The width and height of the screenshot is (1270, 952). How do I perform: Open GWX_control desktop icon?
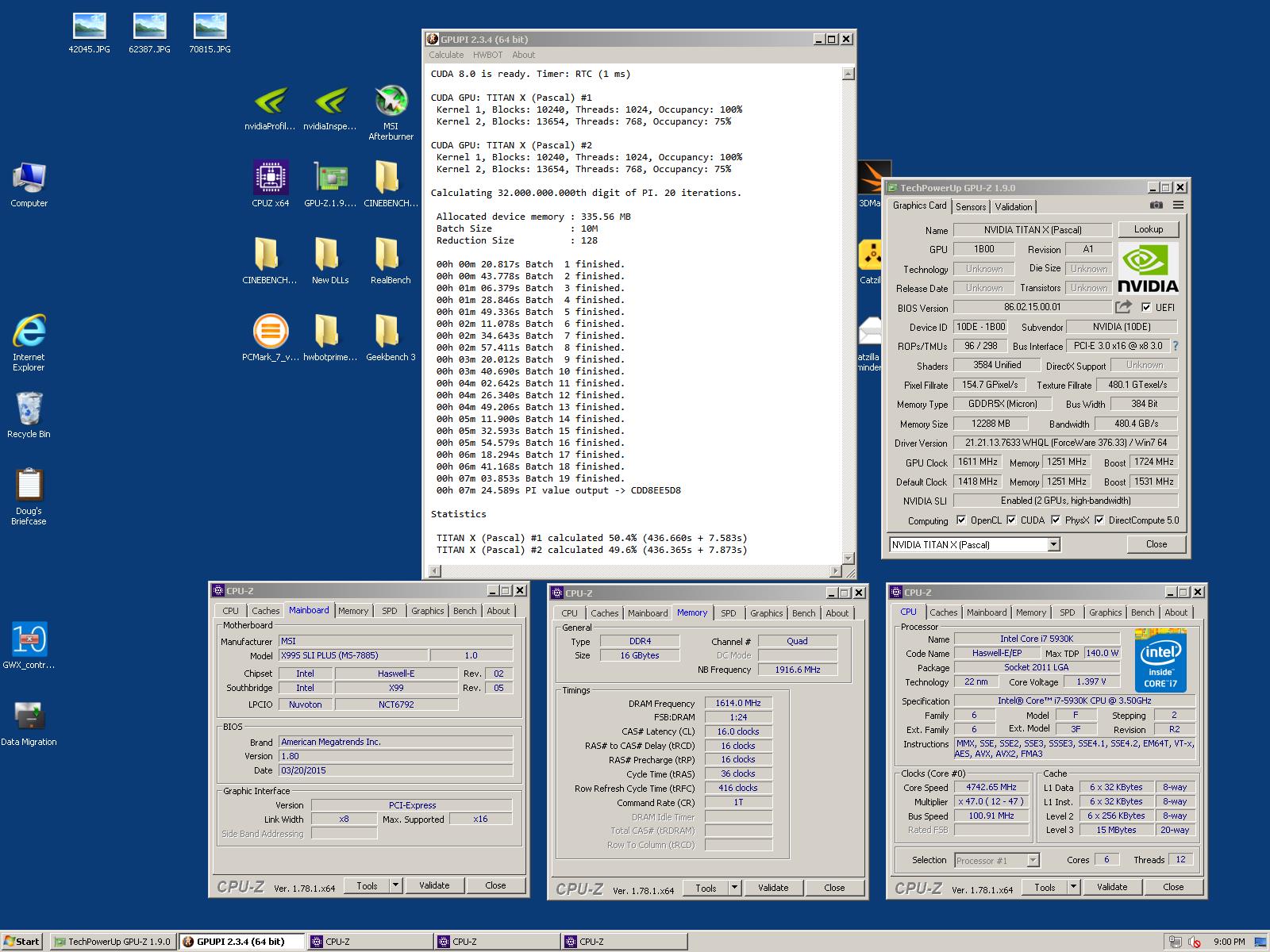click(29, 646)
